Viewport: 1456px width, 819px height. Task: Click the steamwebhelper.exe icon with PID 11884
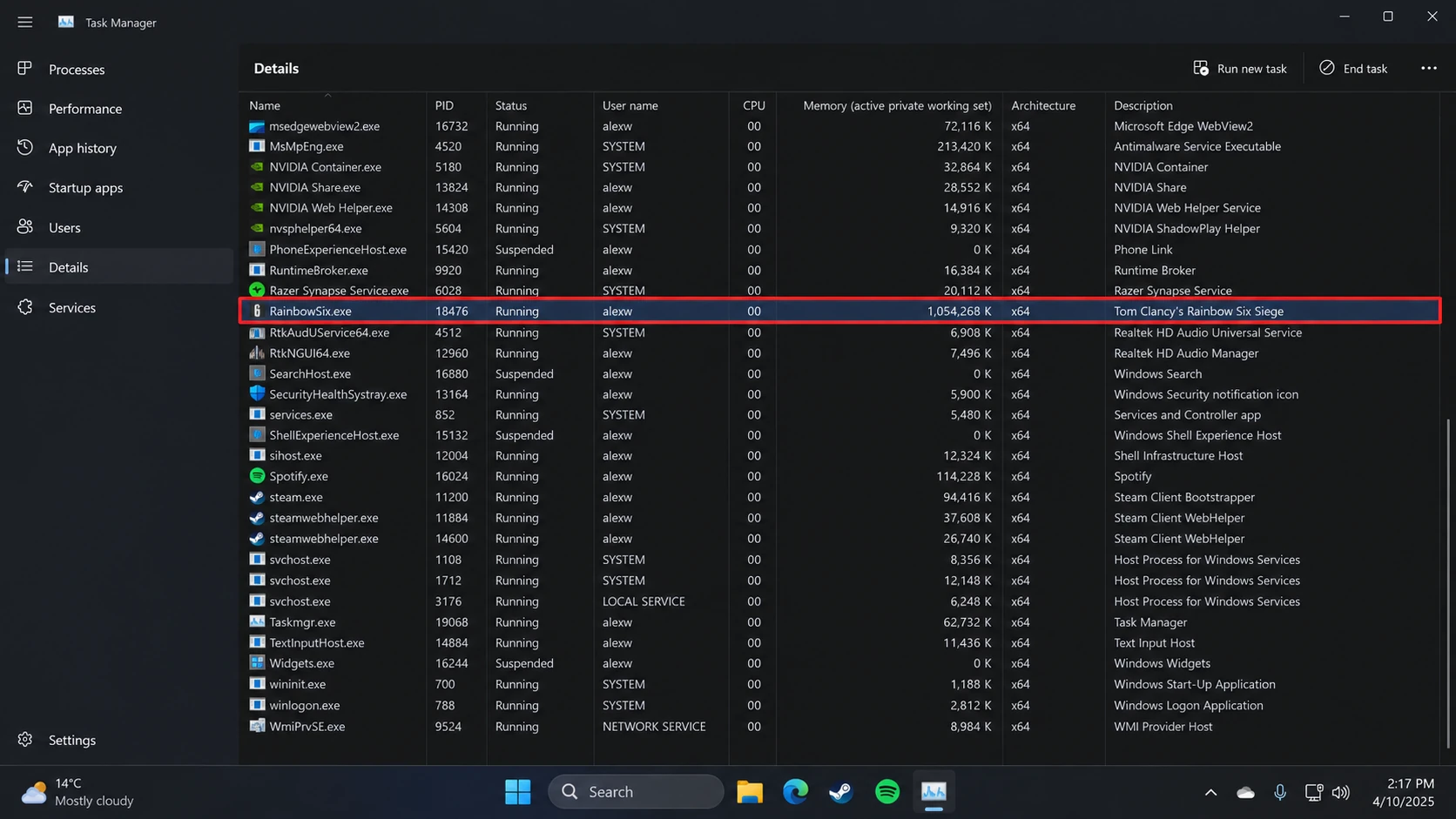click(257, 518)
